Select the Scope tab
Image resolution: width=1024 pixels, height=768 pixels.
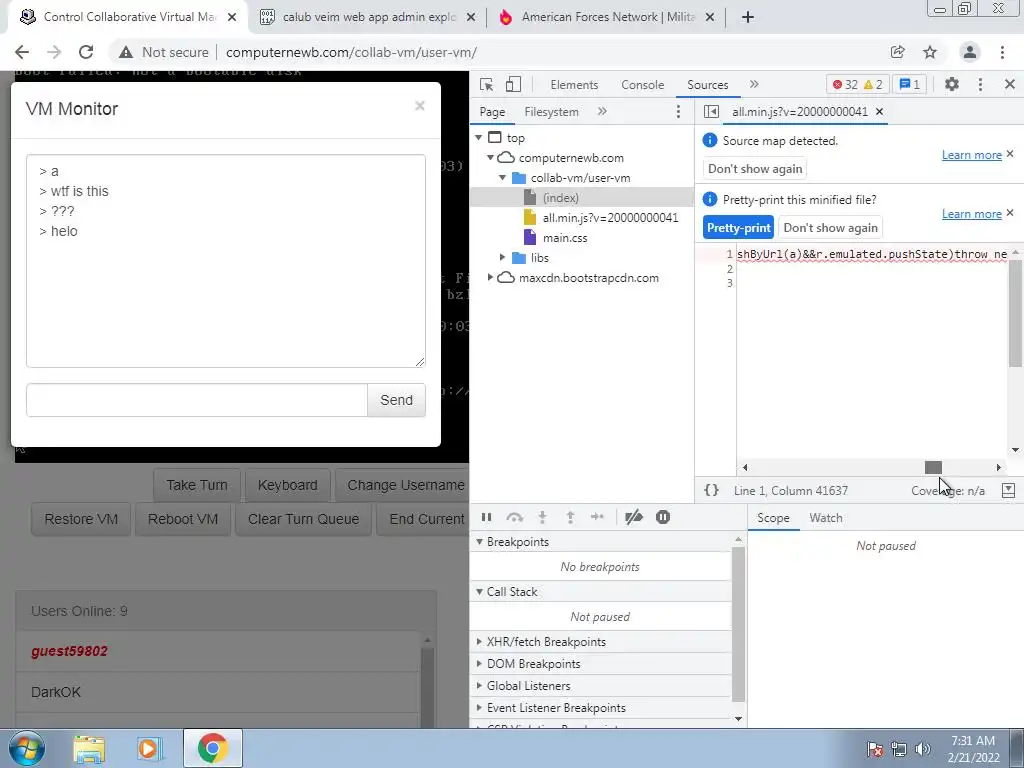[773, 518]
